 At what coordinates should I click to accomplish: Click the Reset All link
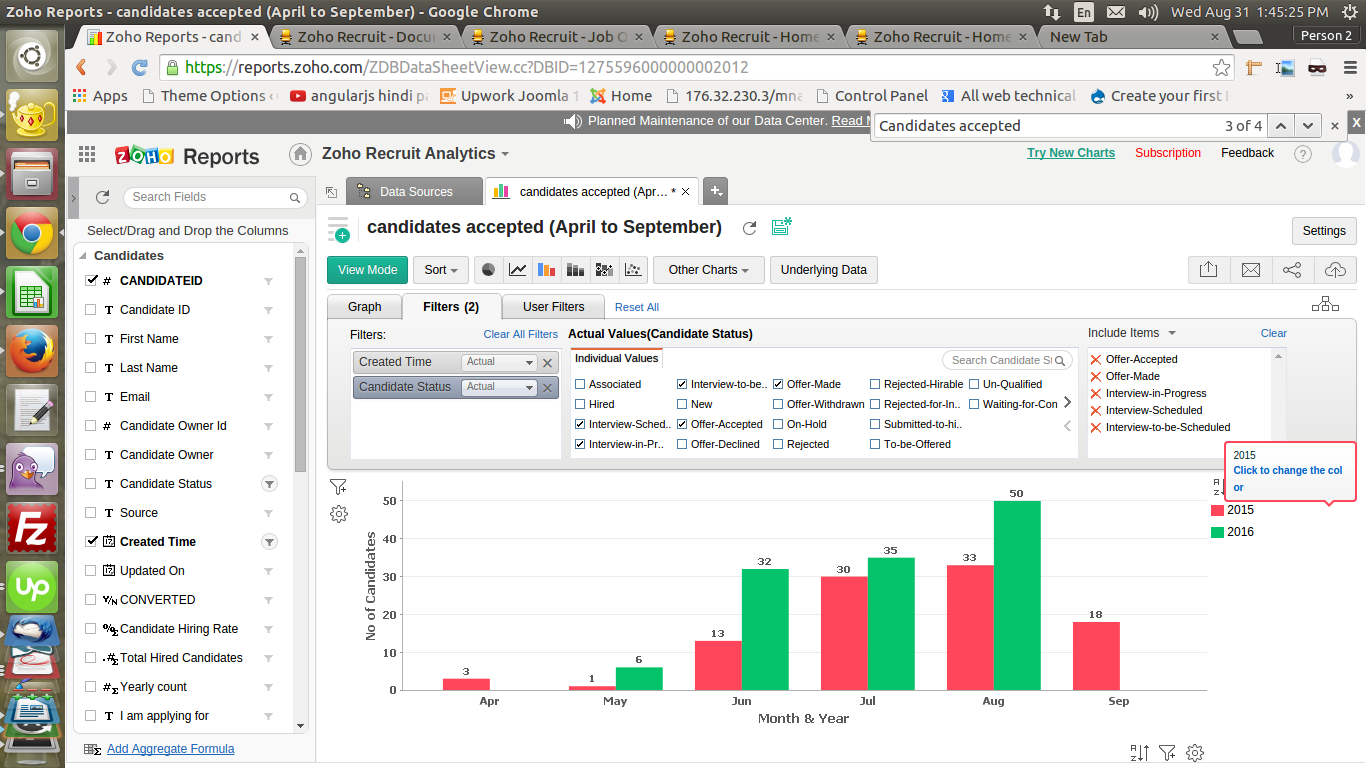click(637, 307)
